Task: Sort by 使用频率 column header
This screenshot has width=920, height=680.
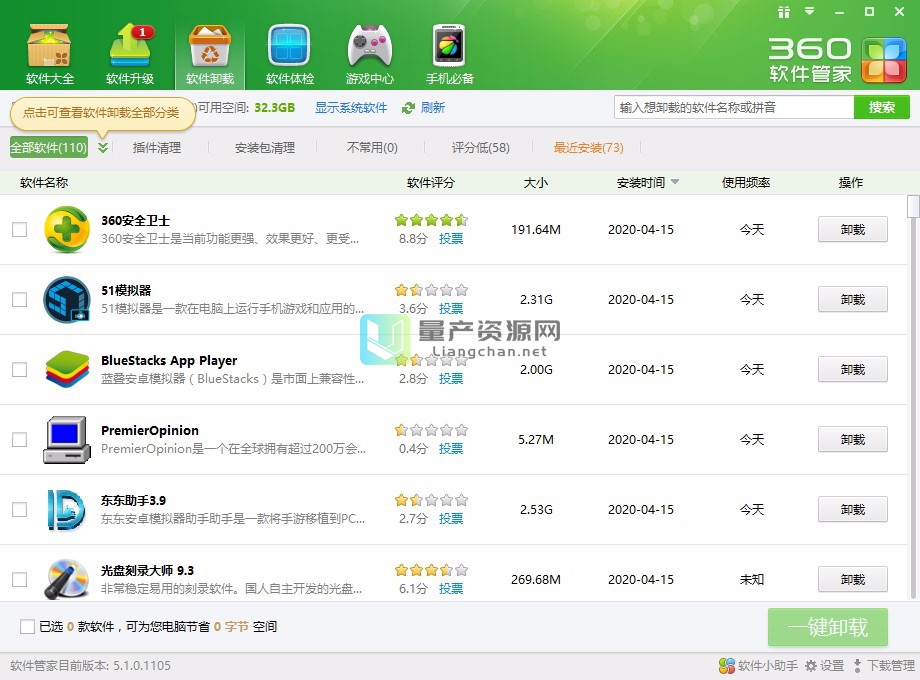Action: click(x=746, y=182)
